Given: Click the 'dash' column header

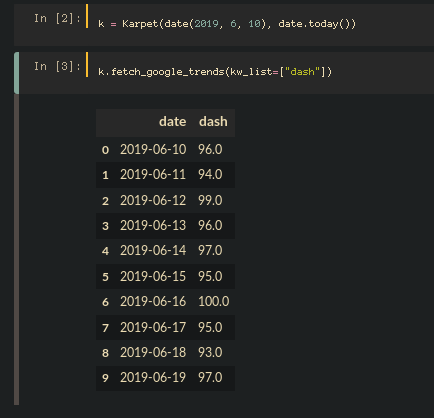Looking at the screenshot, I should (x=213, y=122).
